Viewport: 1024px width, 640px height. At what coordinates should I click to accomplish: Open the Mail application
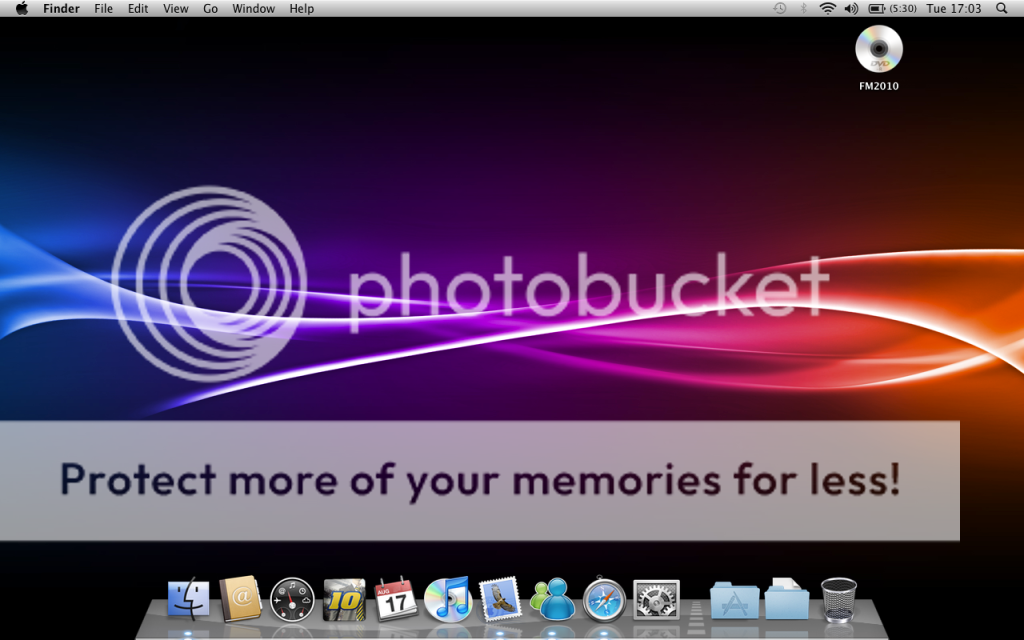coord(500,600)
